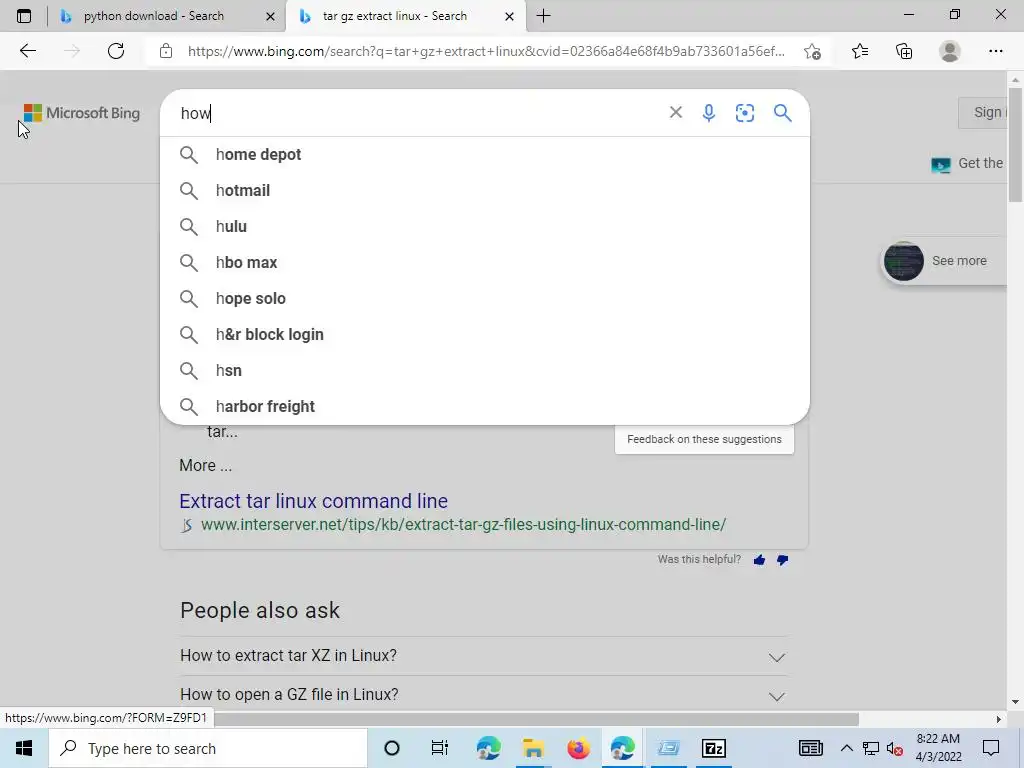Choose the hotmail suggestion
Viewport: 1024px width, 768px height.
pos(485,191)
